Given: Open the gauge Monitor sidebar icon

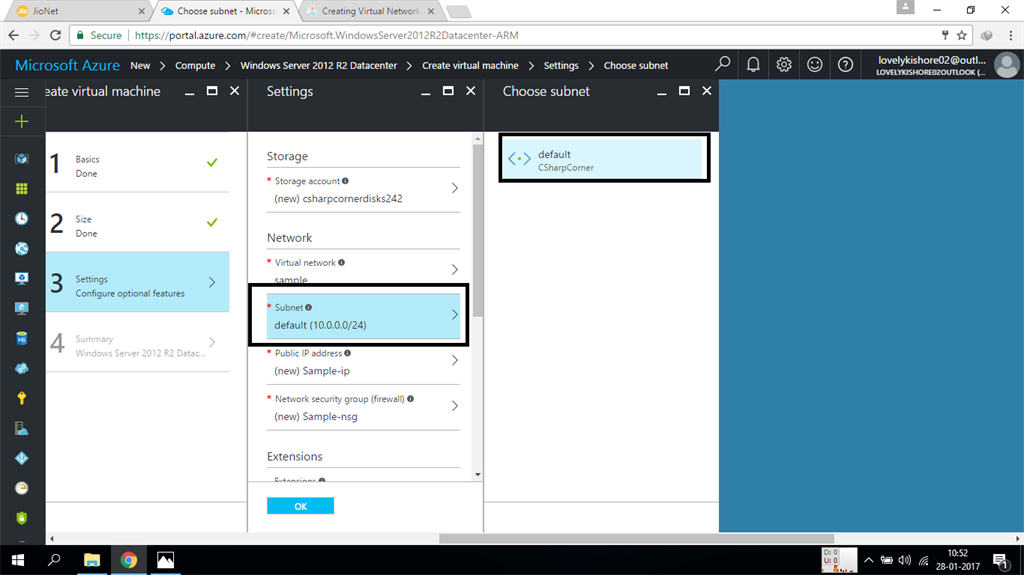Looking at the screenshot, I should point(22,488).
